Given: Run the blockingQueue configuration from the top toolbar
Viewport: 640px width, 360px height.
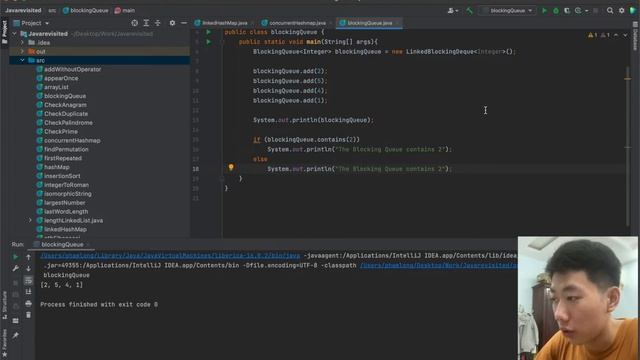Looking at the screenshot, I should coord(544,11).
